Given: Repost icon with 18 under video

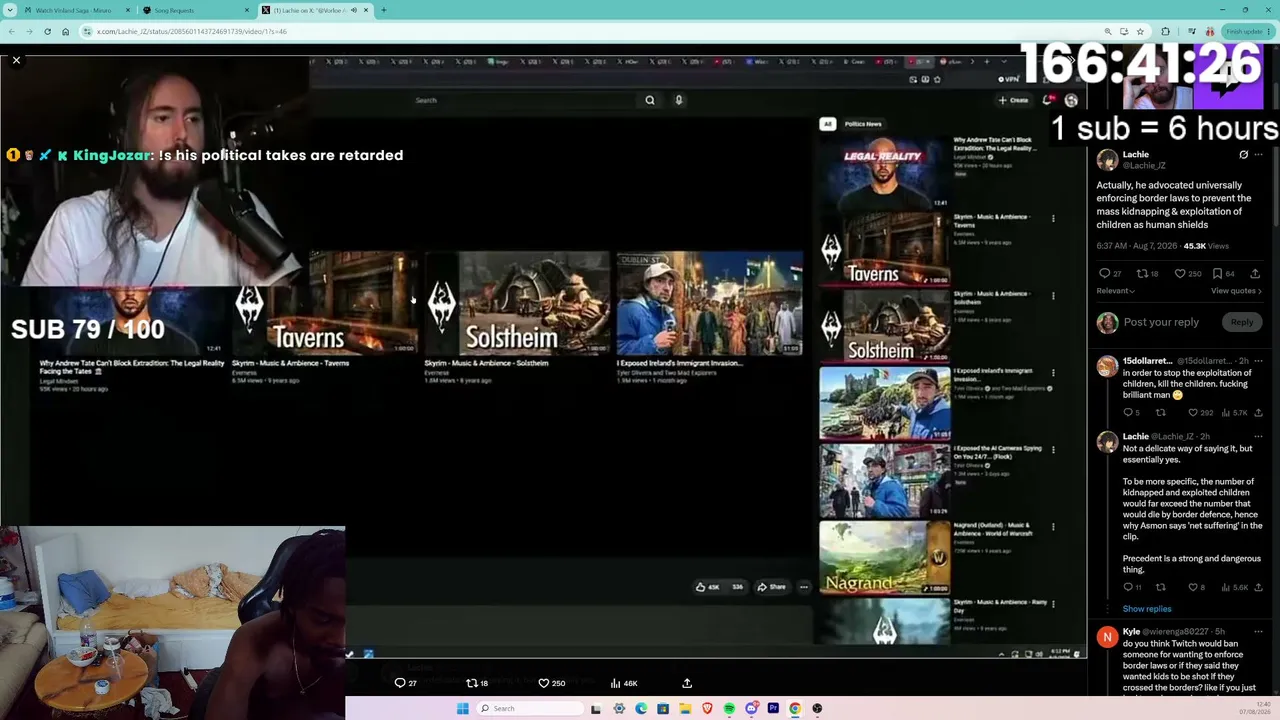Looking at the screenshot, I should coord(472,683).
